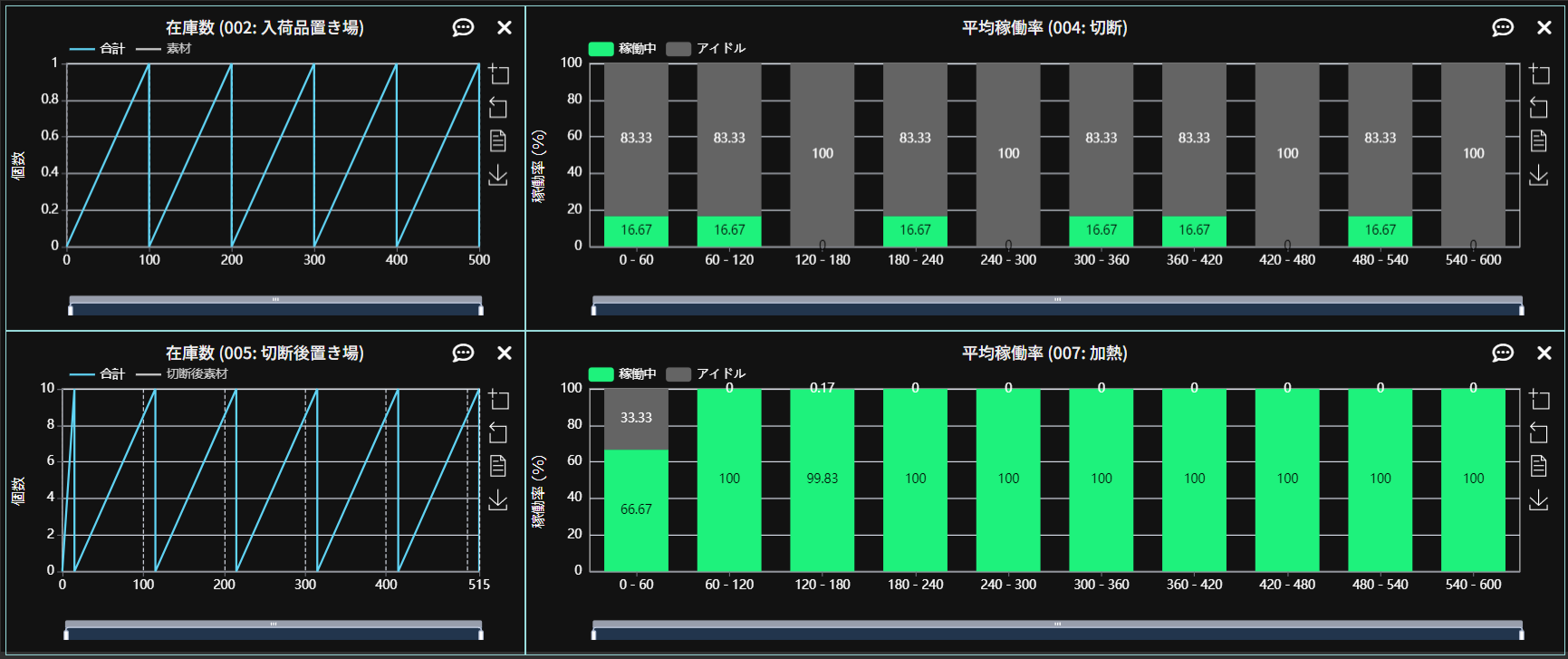Open comment icon on 平均稼働率 (004: 切断) panel
Screen dimensions: 1568x659
(1503, 27)
